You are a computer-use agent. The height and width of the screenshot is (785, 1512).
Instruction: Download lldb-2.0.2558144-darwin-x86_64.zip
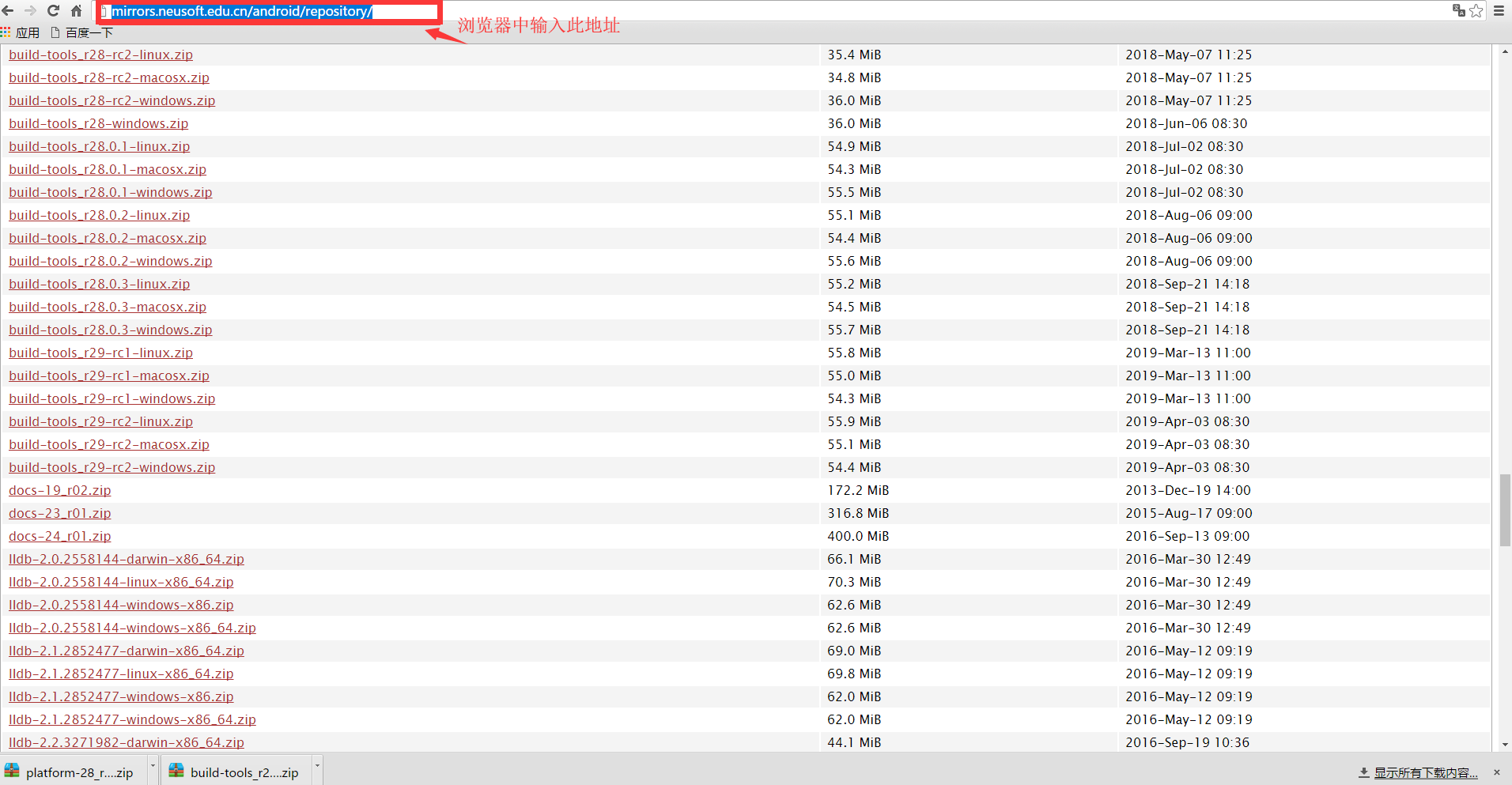coord(126,559)
